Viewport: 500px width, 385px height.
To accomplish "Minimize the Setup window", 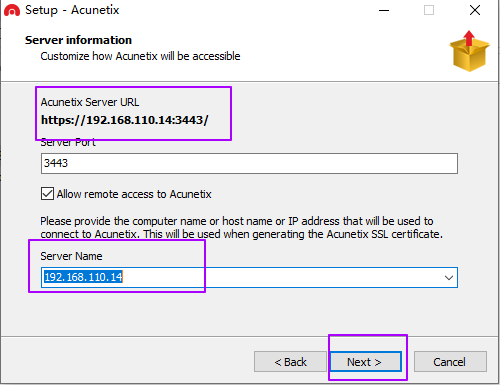I will click(384, 10).
